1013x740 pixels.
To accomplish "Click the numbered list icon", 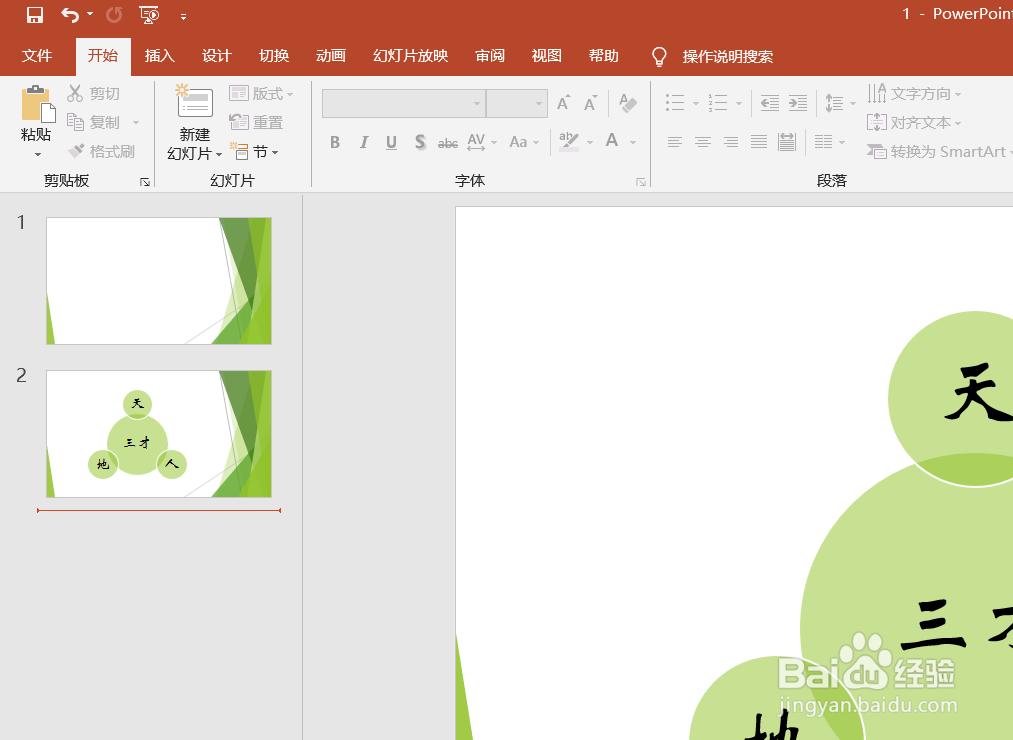I will click(x=718, y=103).
